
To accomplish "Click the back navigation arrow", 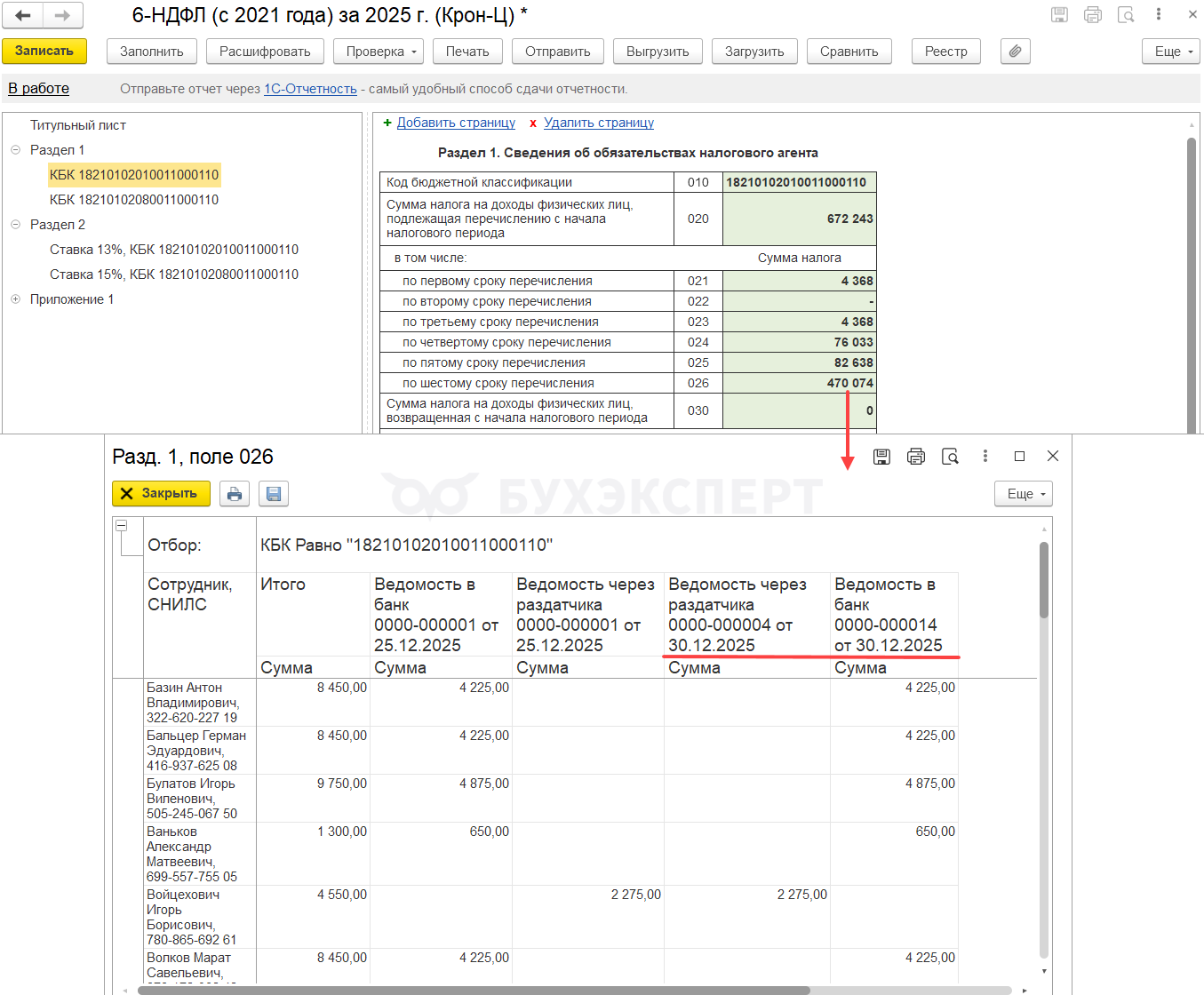I will (x=23, y=15).
